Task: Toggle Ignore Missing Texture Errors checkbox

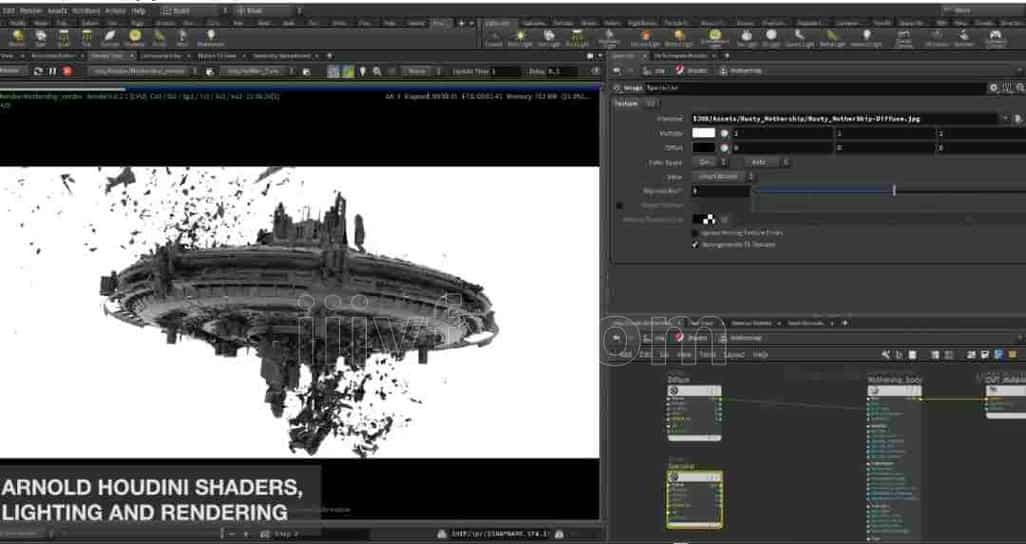Action: (696, 232)
